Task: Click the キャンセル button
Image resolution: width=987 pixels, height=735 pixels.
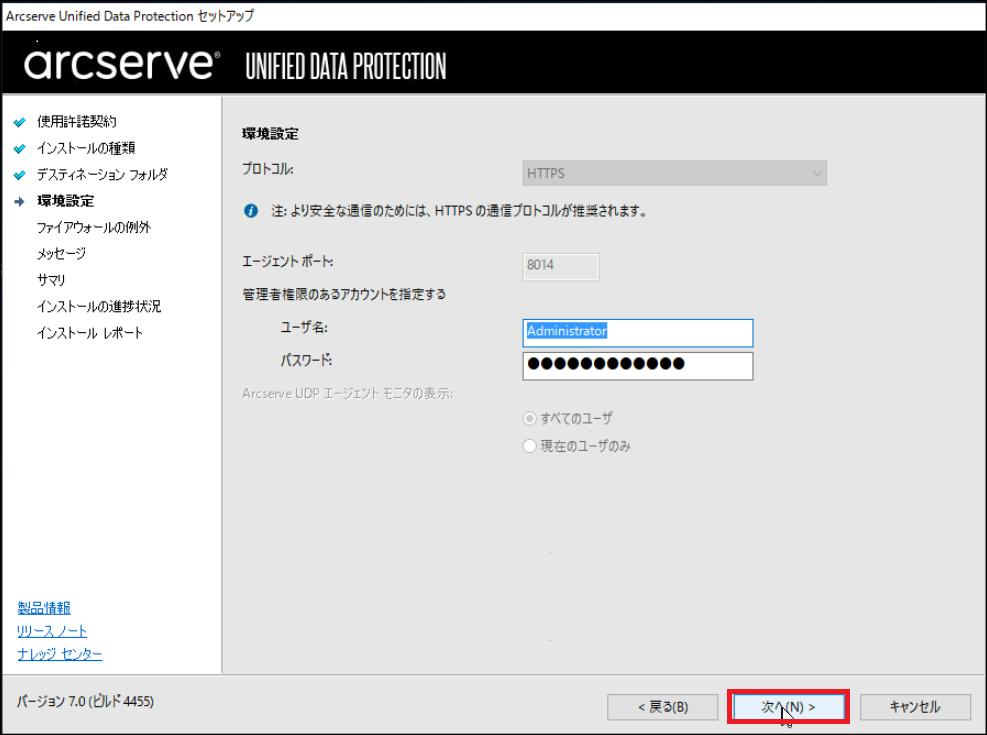Action: tap(915, 707)
